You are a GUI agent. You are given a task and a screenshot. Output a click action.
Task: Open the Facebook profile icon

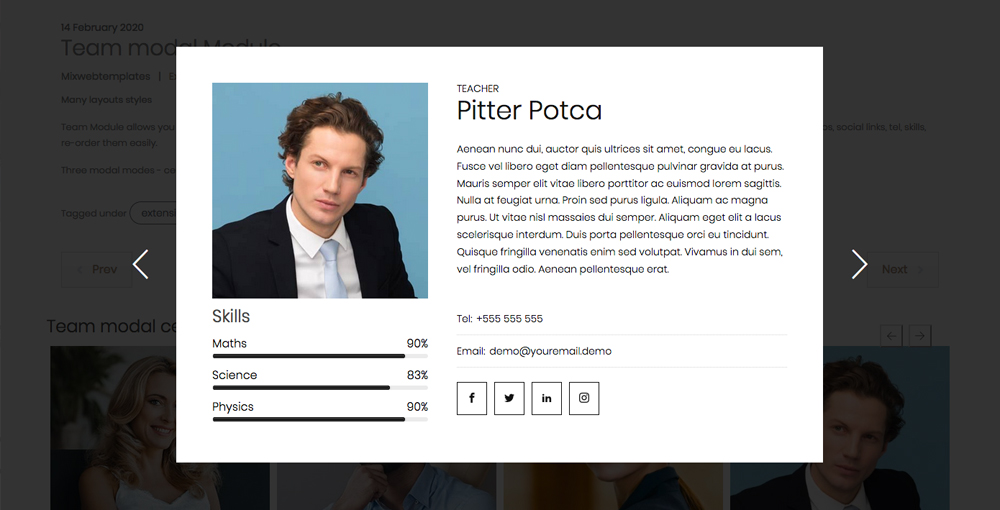click(471, 398)
